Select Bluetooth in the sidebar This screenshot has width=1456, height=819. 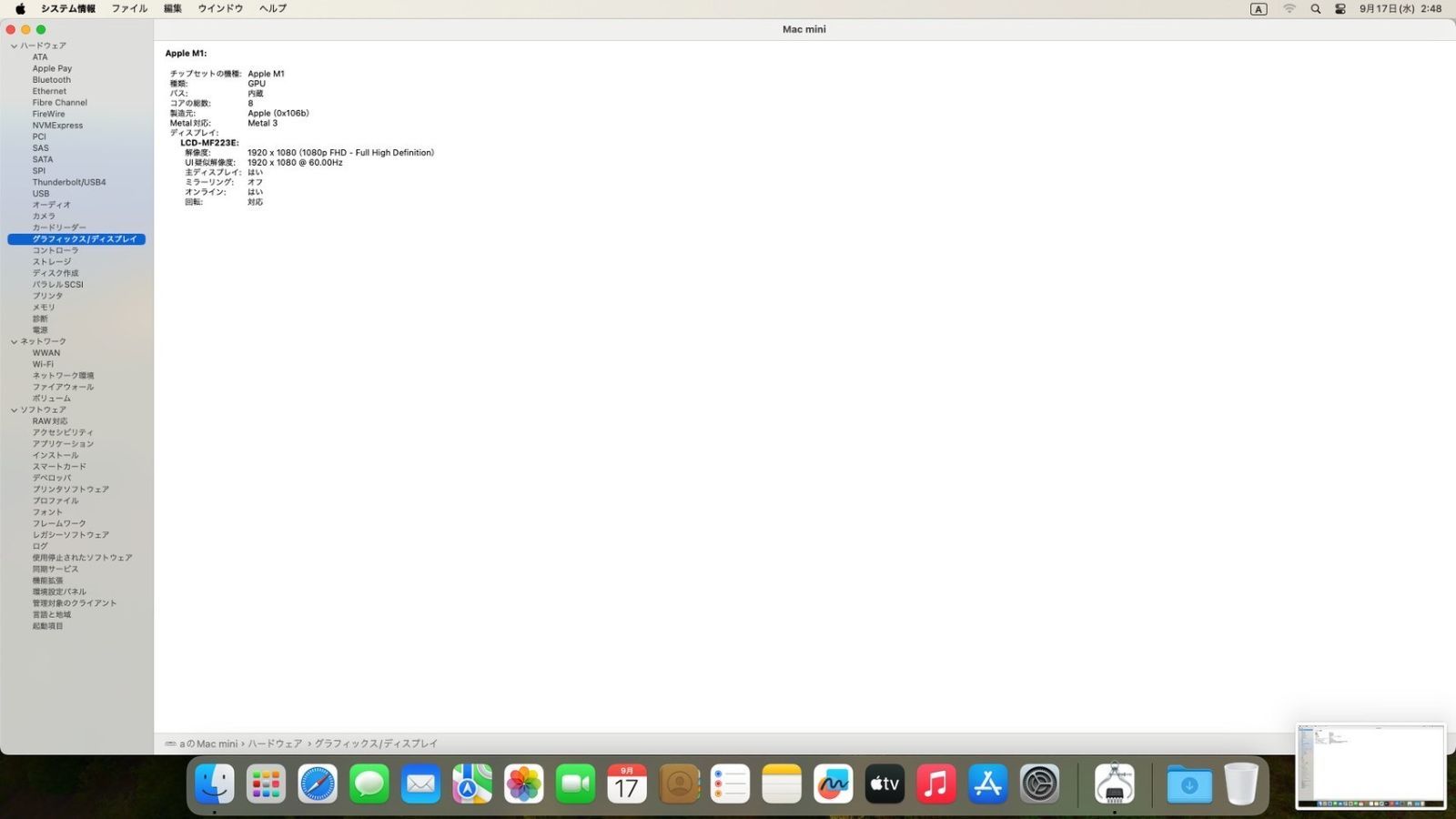point(51,80)
